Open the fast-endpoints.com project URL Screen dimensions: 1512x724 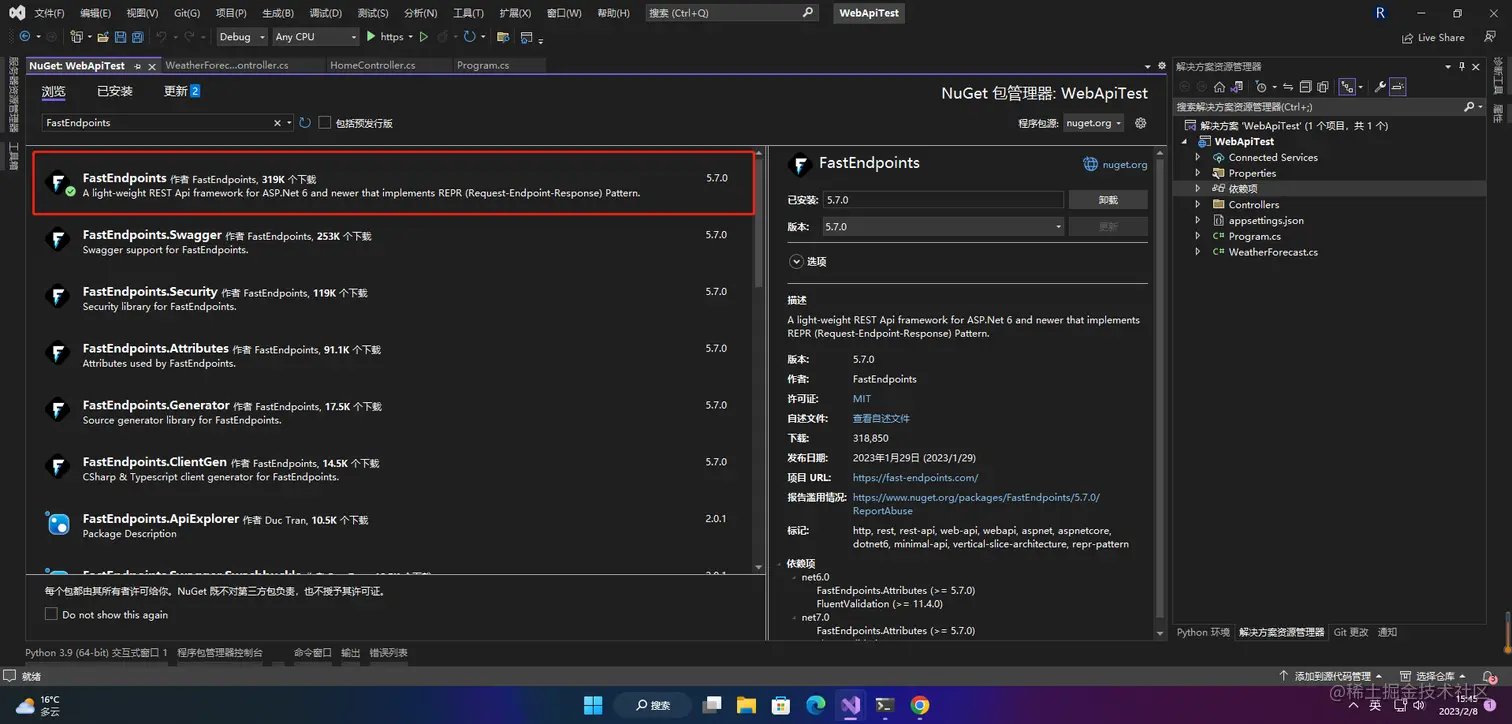[915, 478]
